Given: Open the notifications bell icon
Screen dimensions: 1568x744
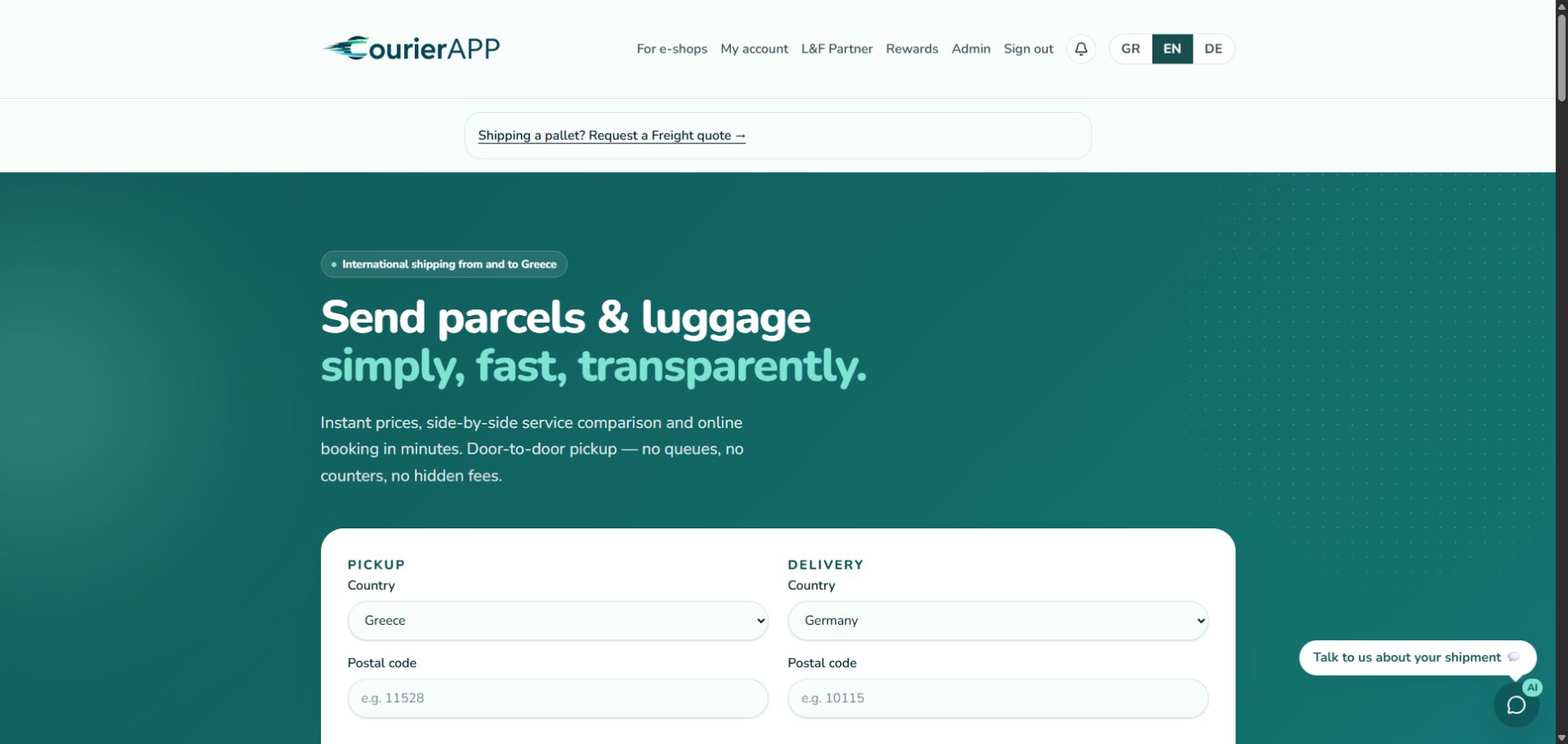Looking at the screenshot, I should 1081,49.
